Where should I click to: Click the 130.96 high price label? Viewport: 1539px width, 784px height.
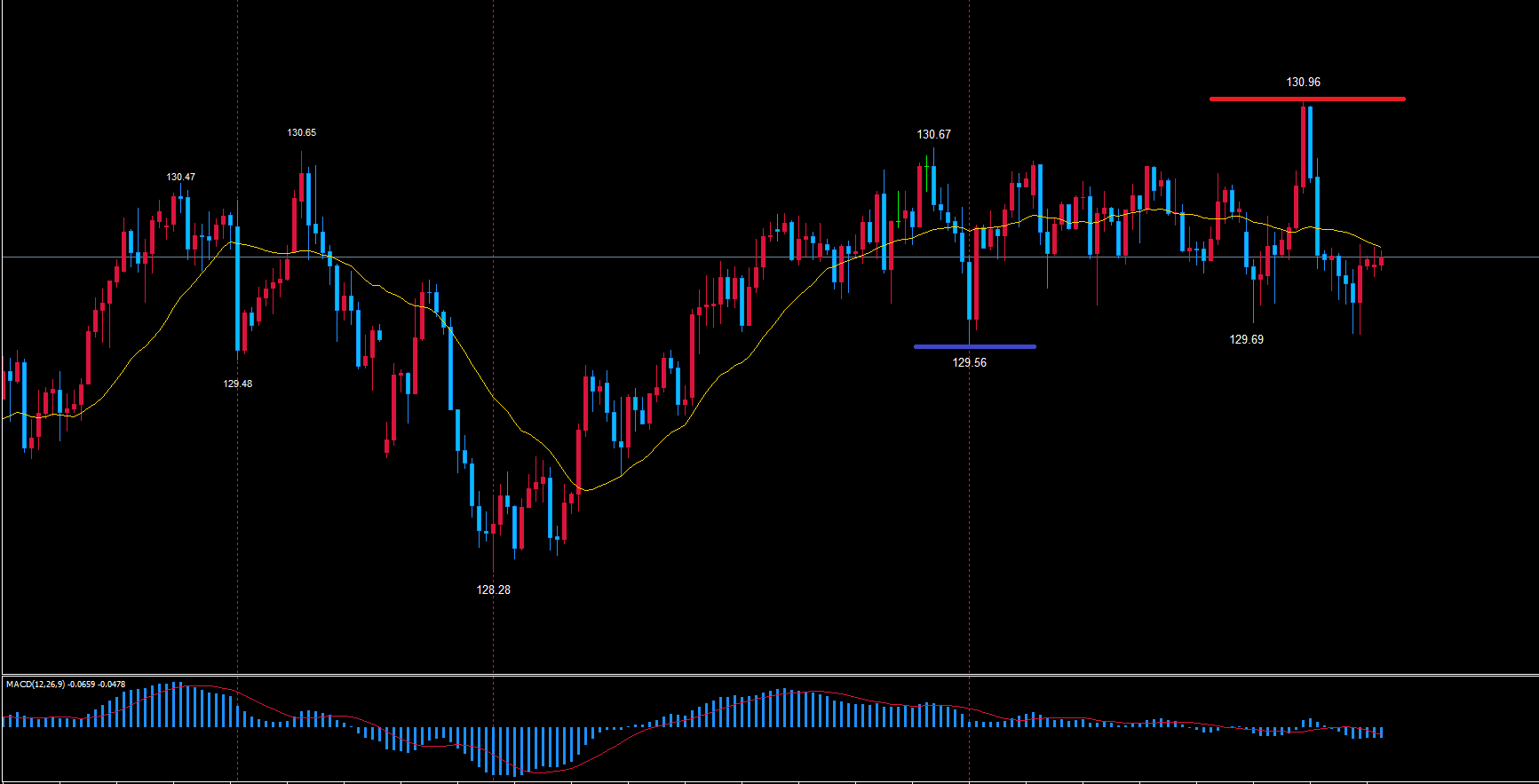coord(1303,82)
